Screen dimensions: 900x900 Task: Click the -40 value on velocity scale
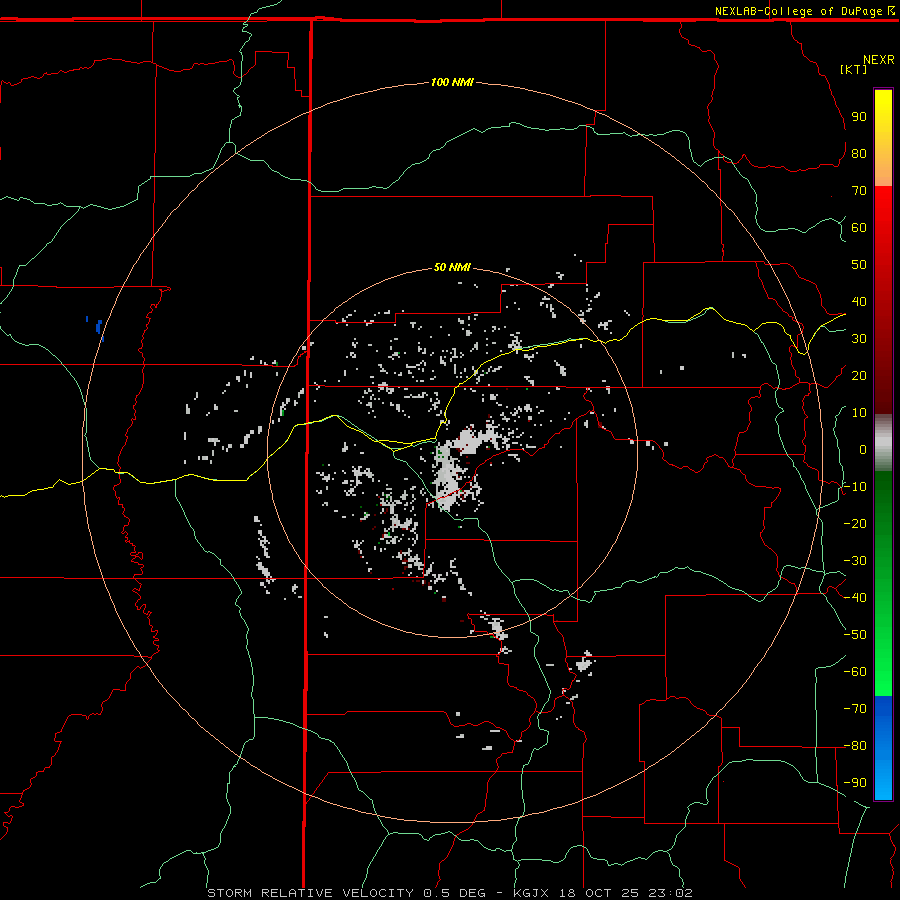855,598
